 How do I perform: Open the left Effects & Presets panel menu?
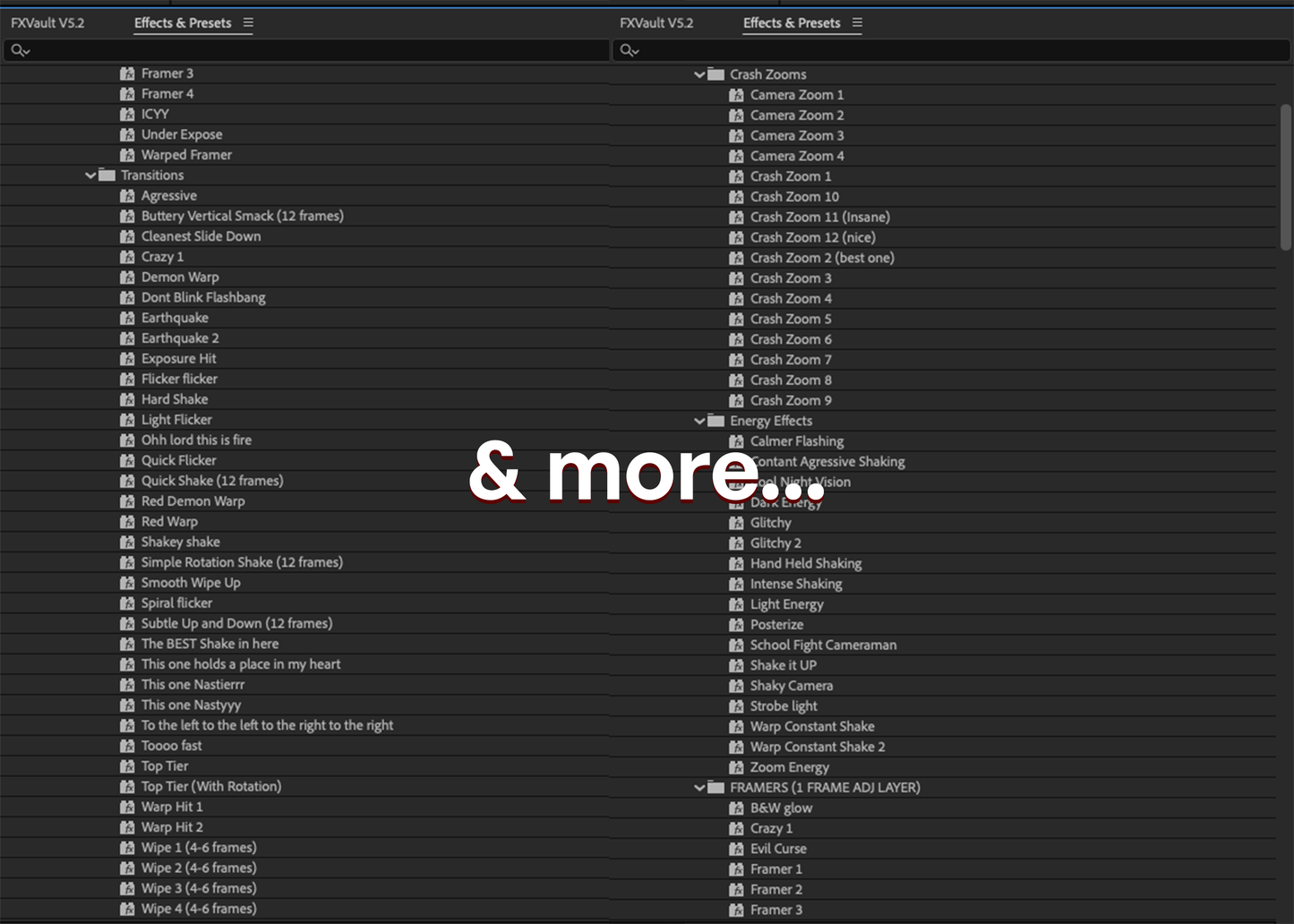248,23
